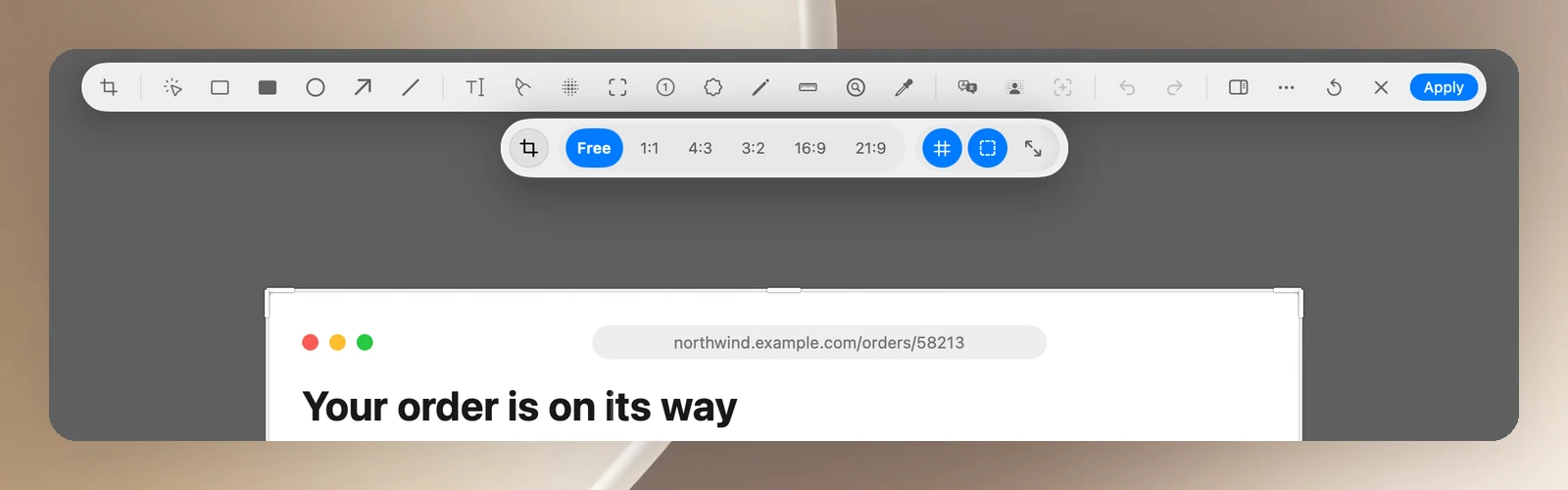Toggle the dashed selection frame option
The height and width of the screenshot is (490, 1568).
(x=988, y=148)
